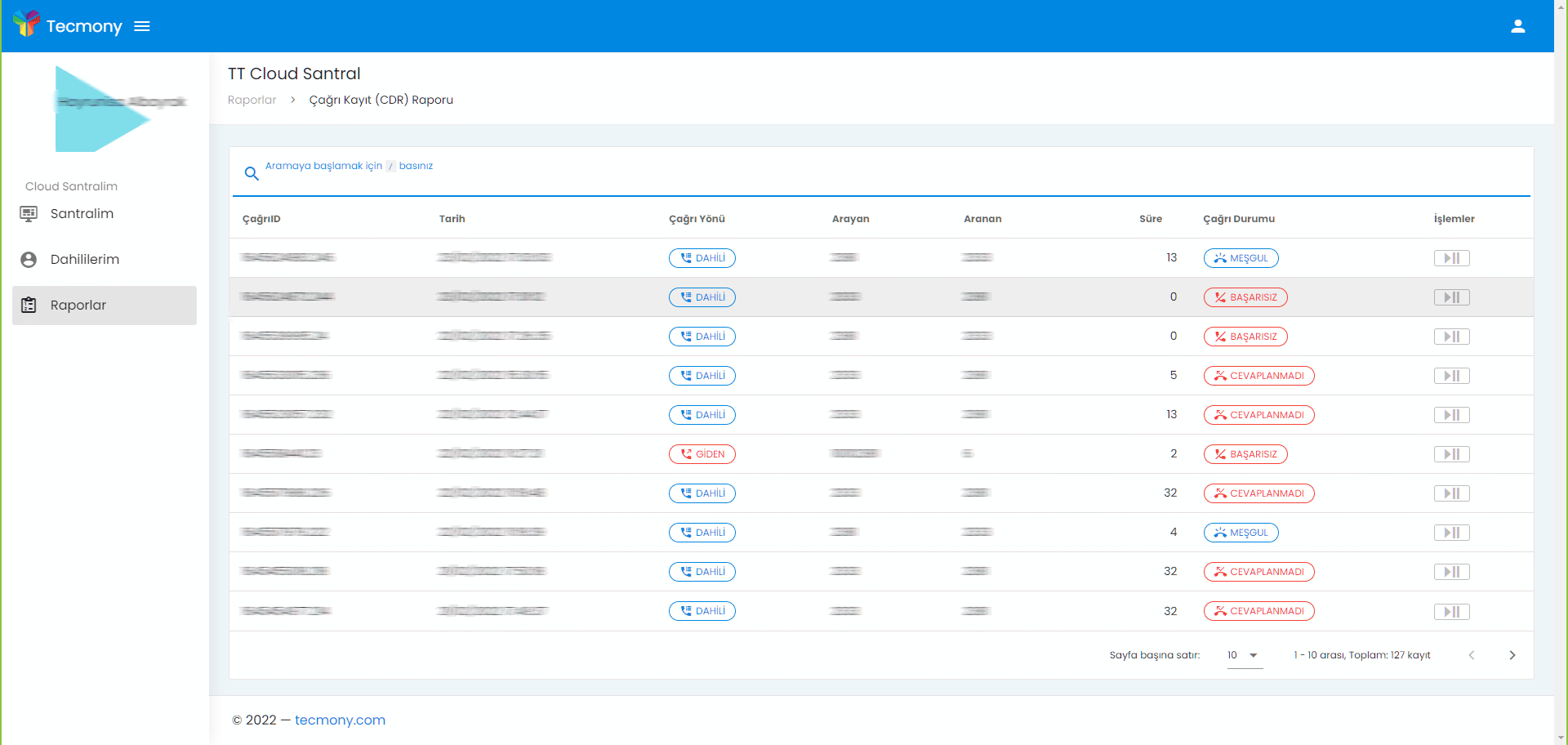The image size is (1568, 745).
Task: Visit the tecmony.com footer link
Action: [340, 720]
